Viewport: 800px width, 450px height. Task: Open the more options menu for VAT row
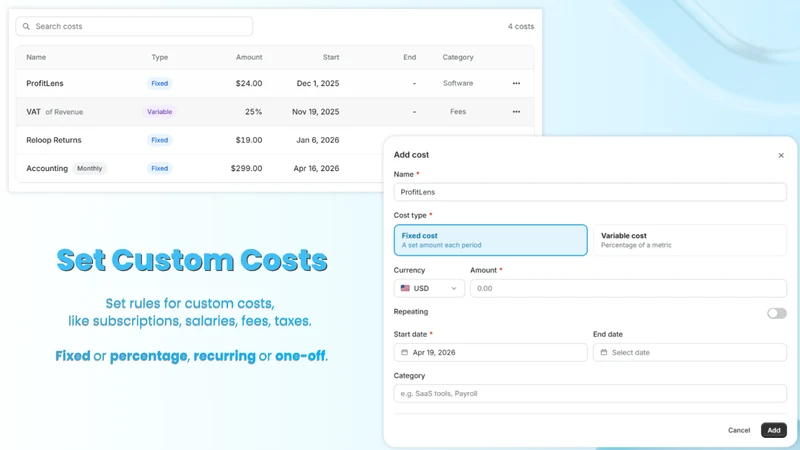[x=516, y=112]
